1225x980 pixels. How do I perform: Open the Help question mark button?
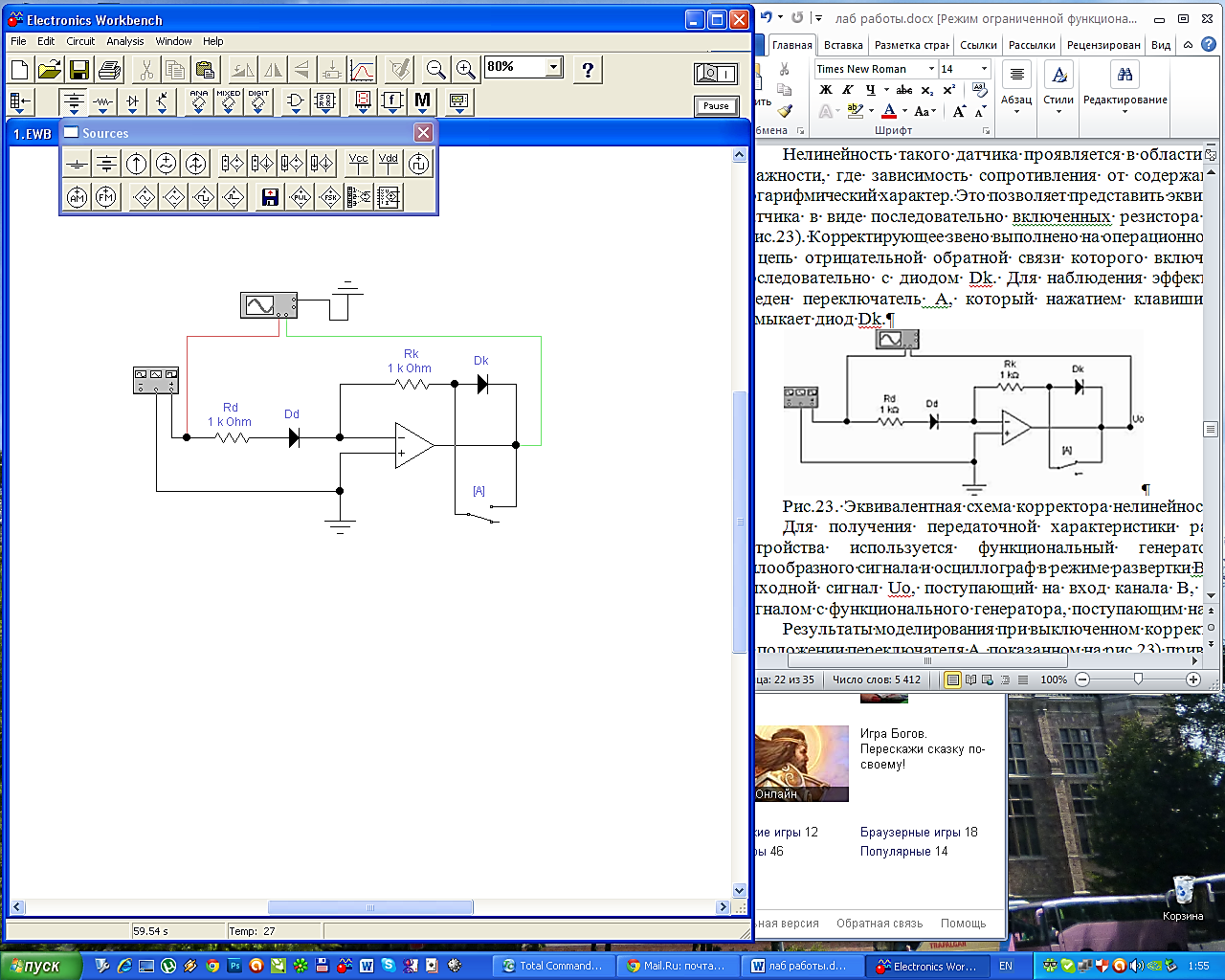588,70
